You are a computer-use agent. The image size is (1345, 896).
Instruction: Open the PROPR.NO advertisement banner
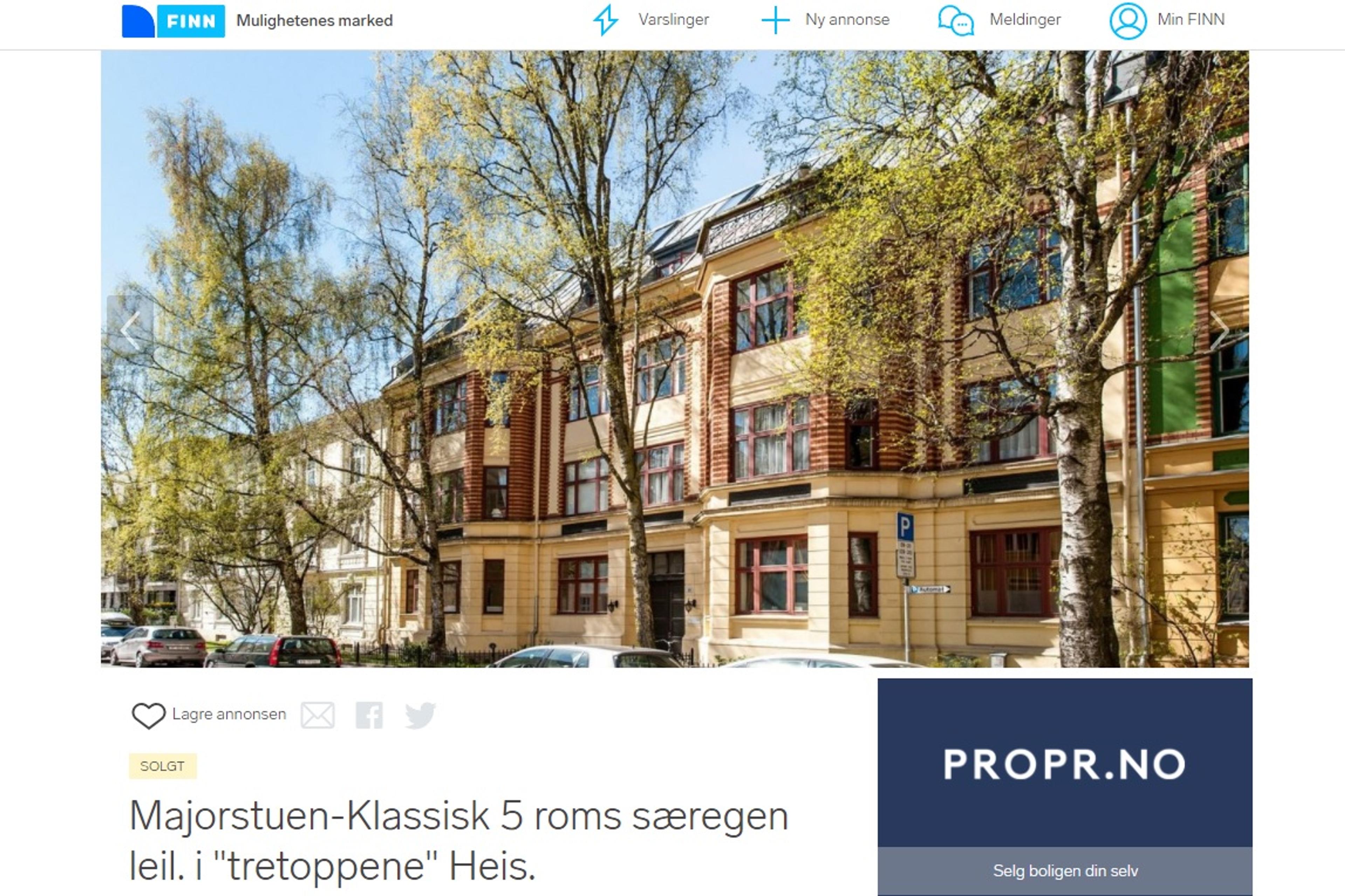[x=1065, y=763]
